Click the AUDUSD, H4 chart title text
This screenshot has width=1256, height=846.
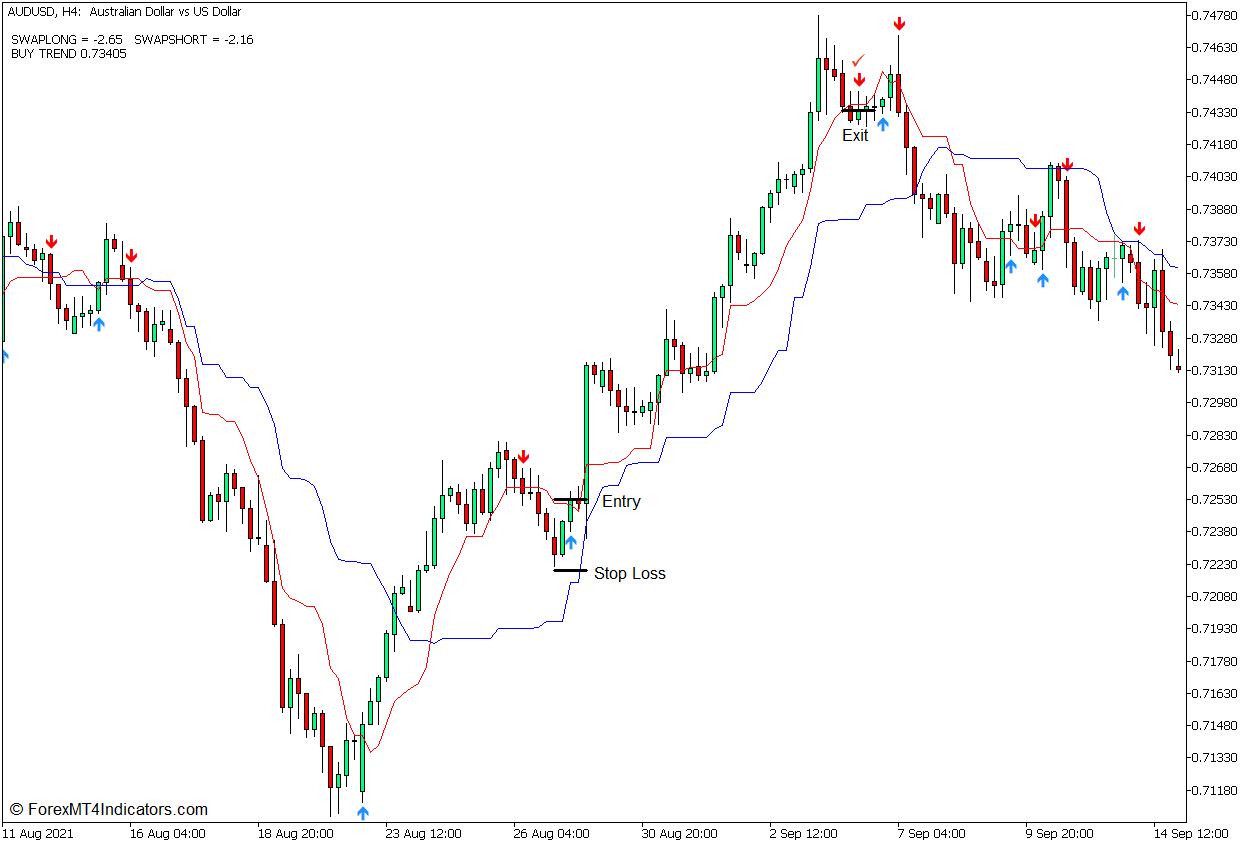pyautogui.click(x=124, y=12)
